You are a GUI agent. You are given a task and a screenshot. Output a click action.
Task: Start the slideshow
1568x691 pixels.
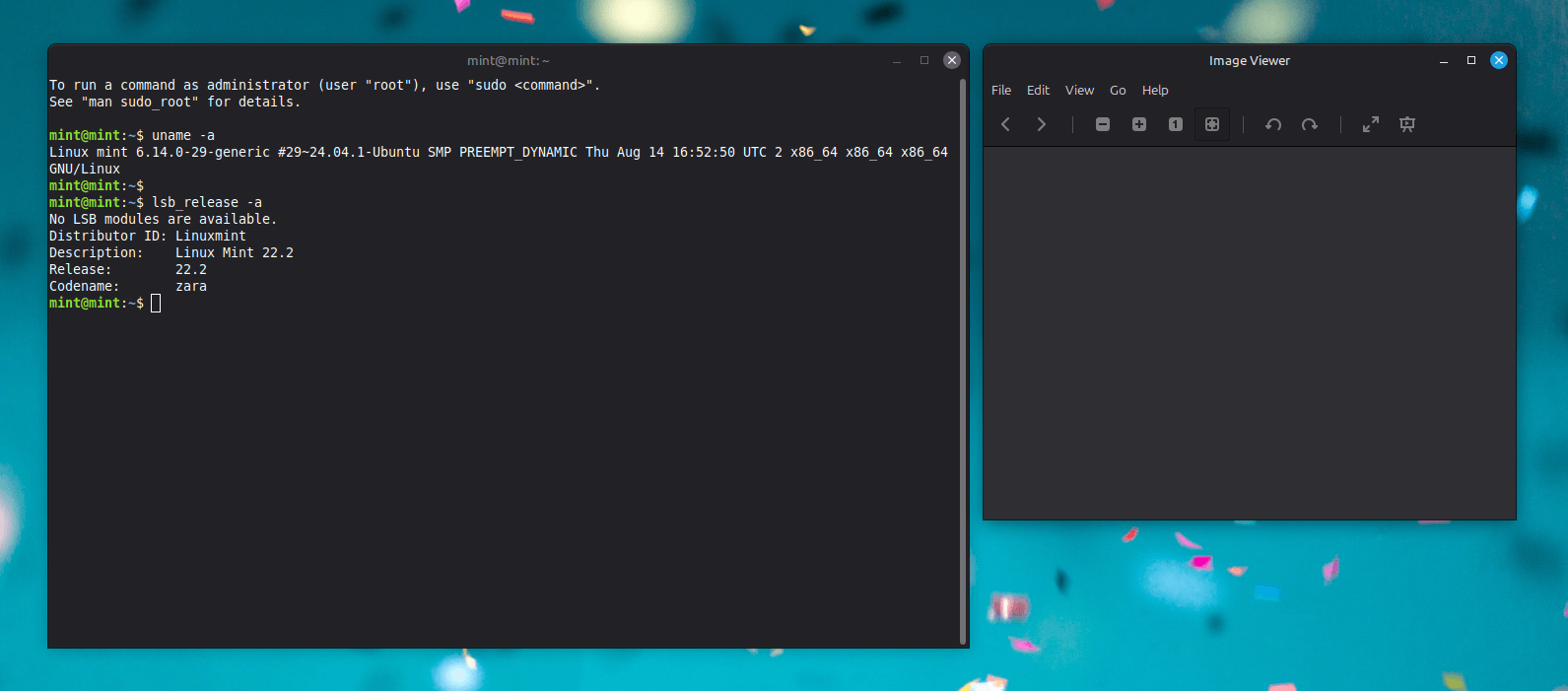(1407, 124)
